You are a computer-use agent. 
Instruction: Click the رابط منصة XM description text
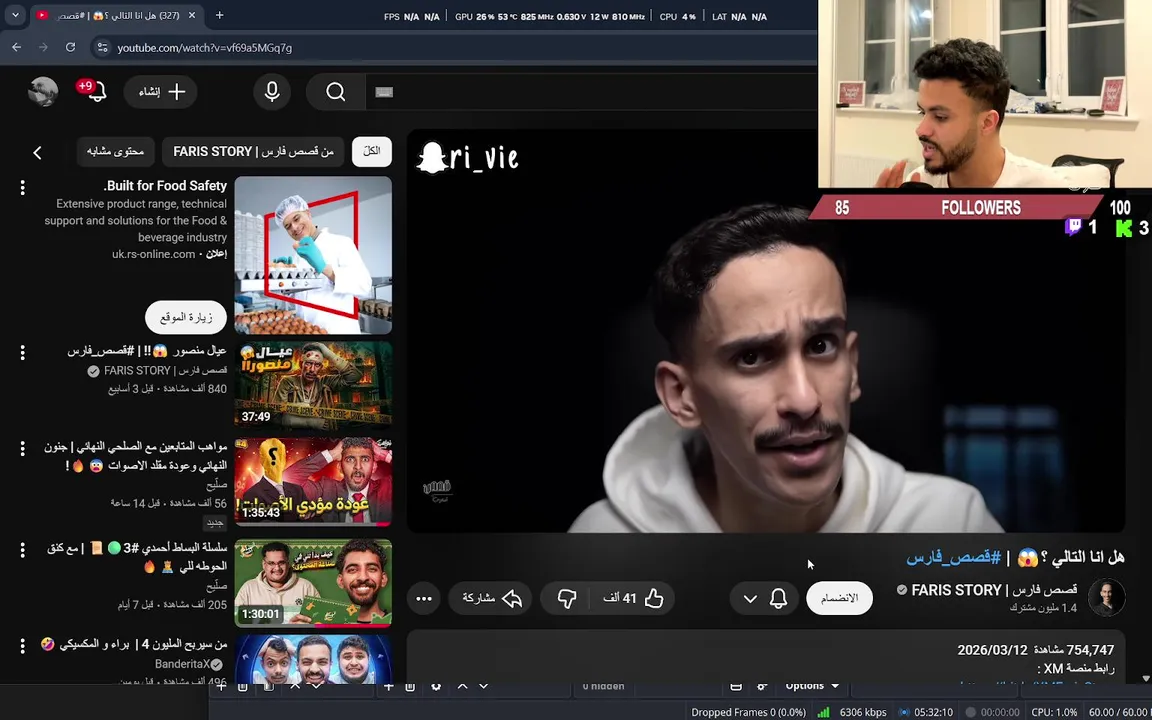point(1076,669)
